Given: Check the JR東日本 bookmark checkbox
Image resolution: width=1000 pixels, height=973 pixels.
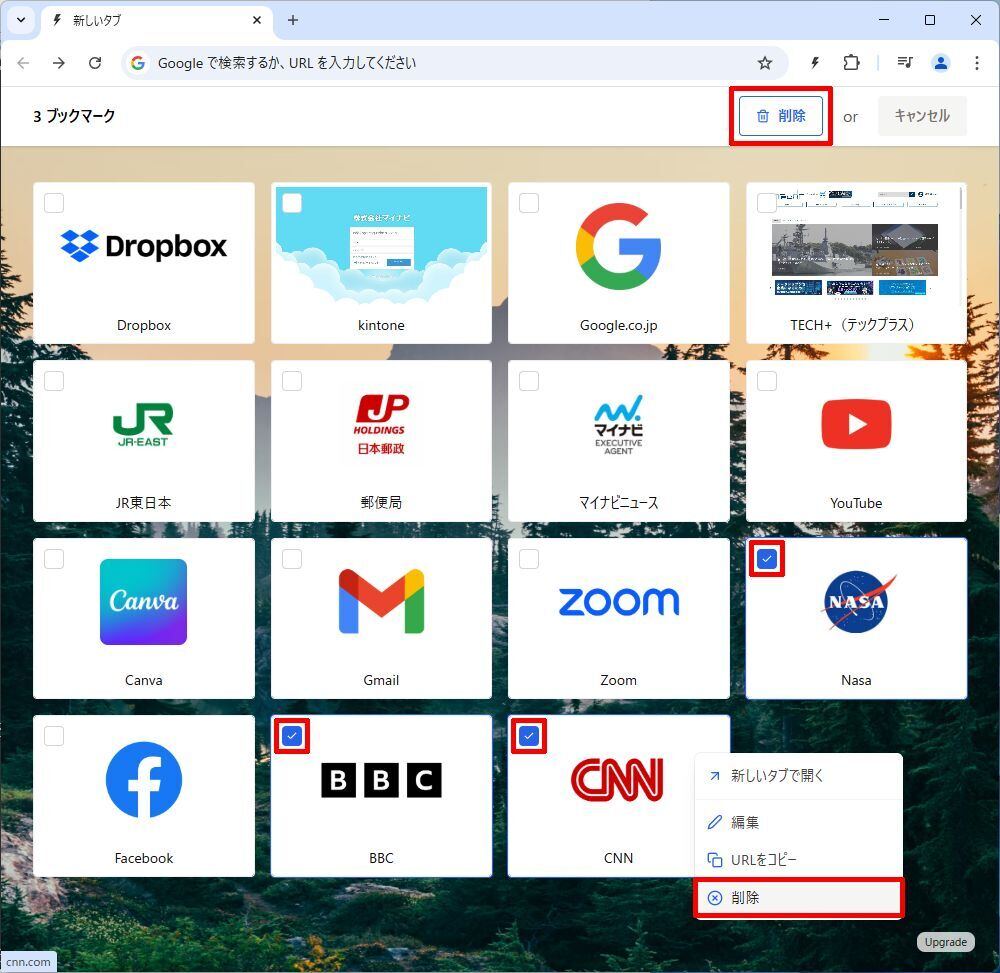Looking at the screenshot, I should [x=54, y=381].
